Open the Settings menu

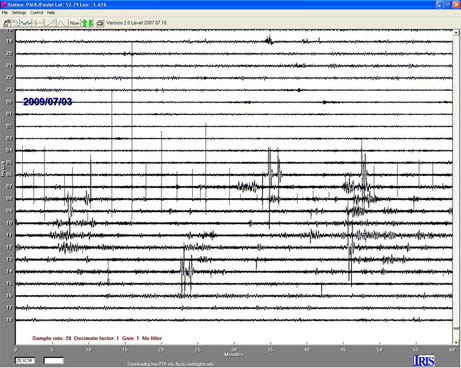click(x=19, y=13)
